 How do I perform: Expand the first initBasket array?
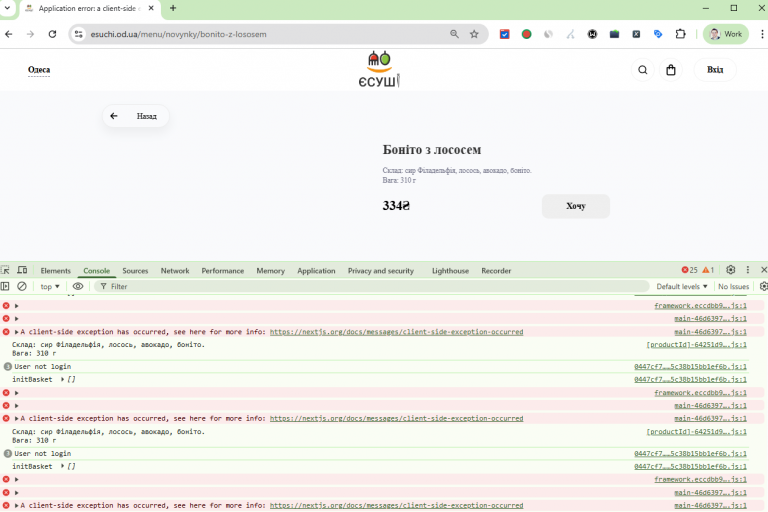click(x=63, y=380)
